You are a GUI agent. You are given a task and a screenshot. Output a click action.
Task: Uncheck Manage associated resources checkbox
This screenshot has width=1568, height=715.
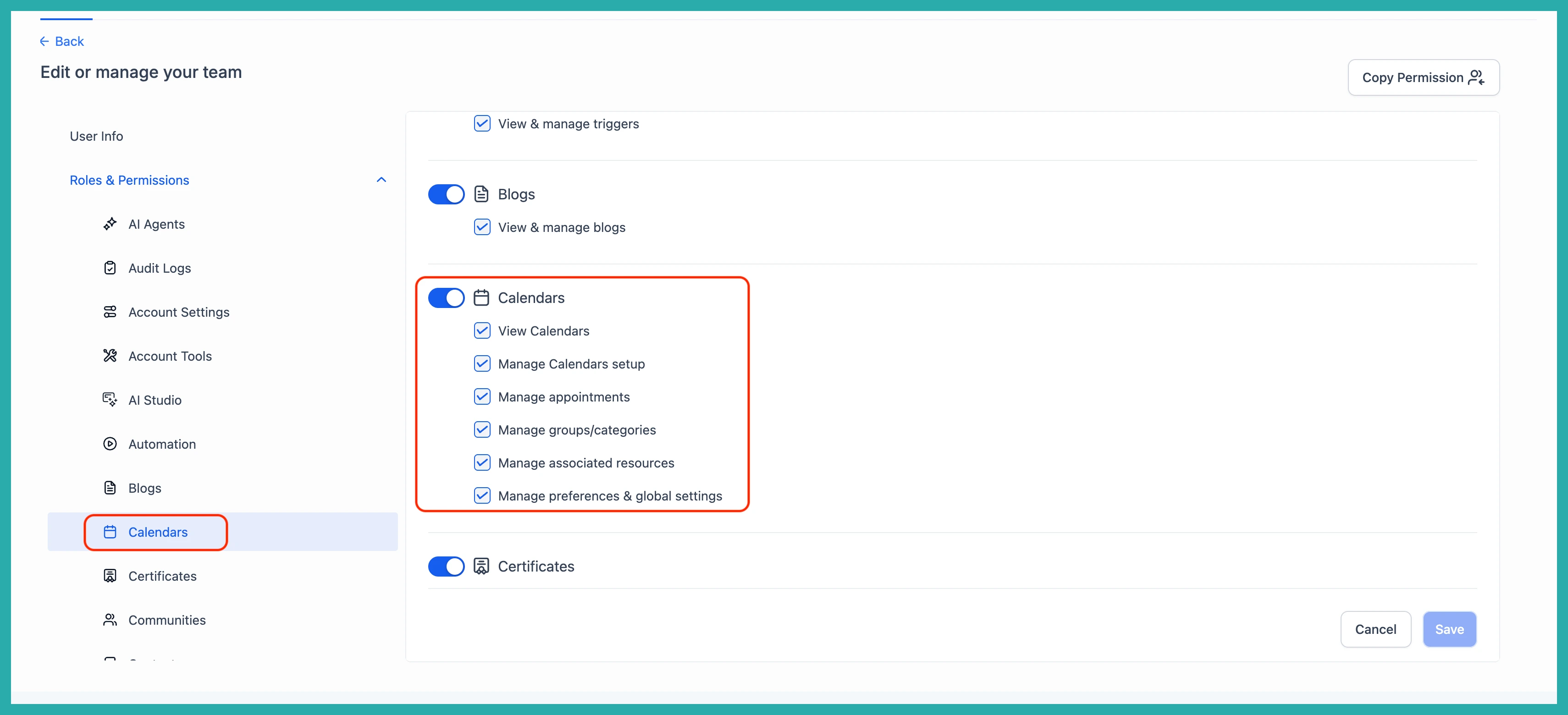(x=481, y=462)
